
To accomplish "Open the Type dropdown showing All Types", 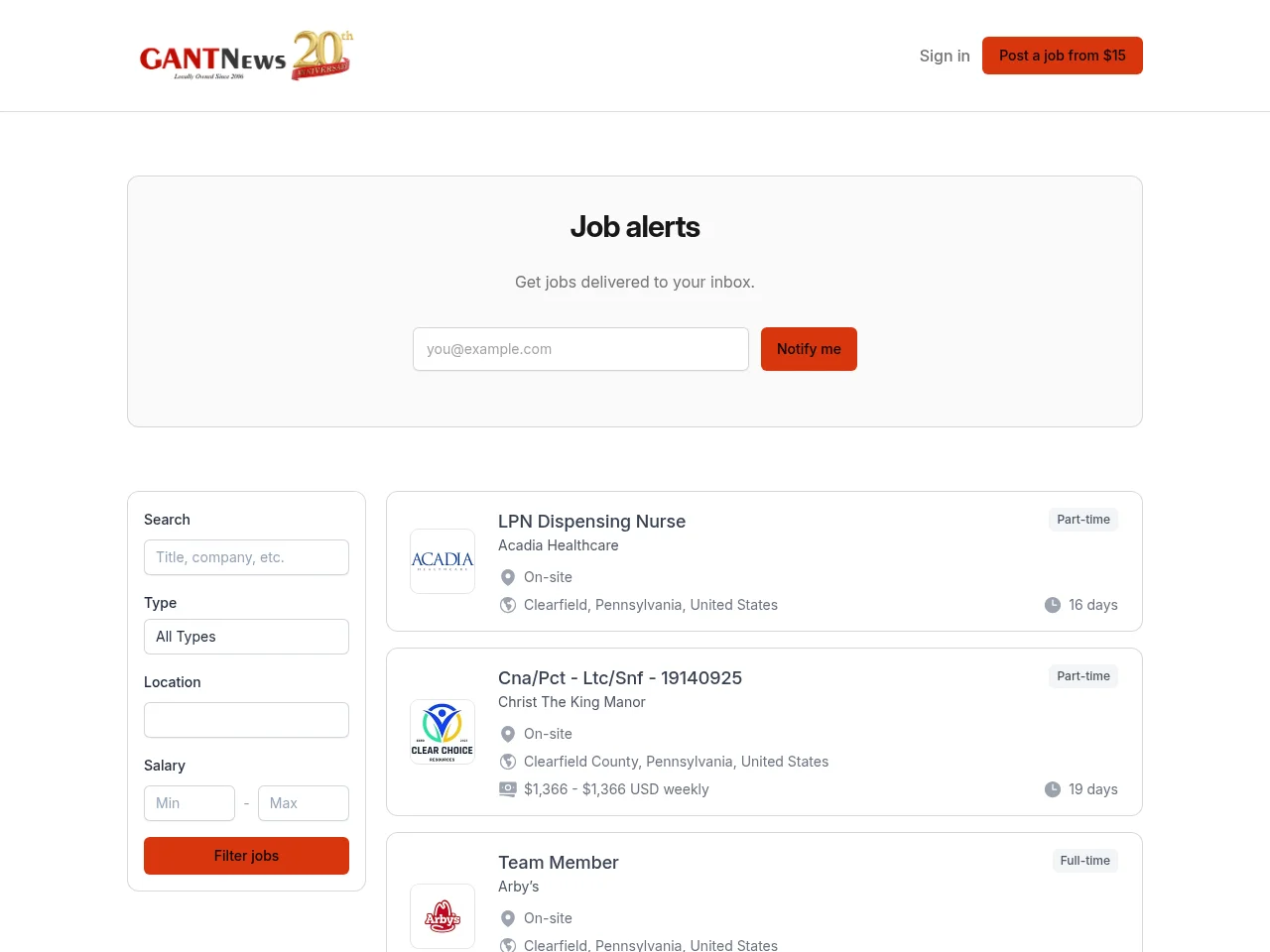I will (x=246, y=637).
